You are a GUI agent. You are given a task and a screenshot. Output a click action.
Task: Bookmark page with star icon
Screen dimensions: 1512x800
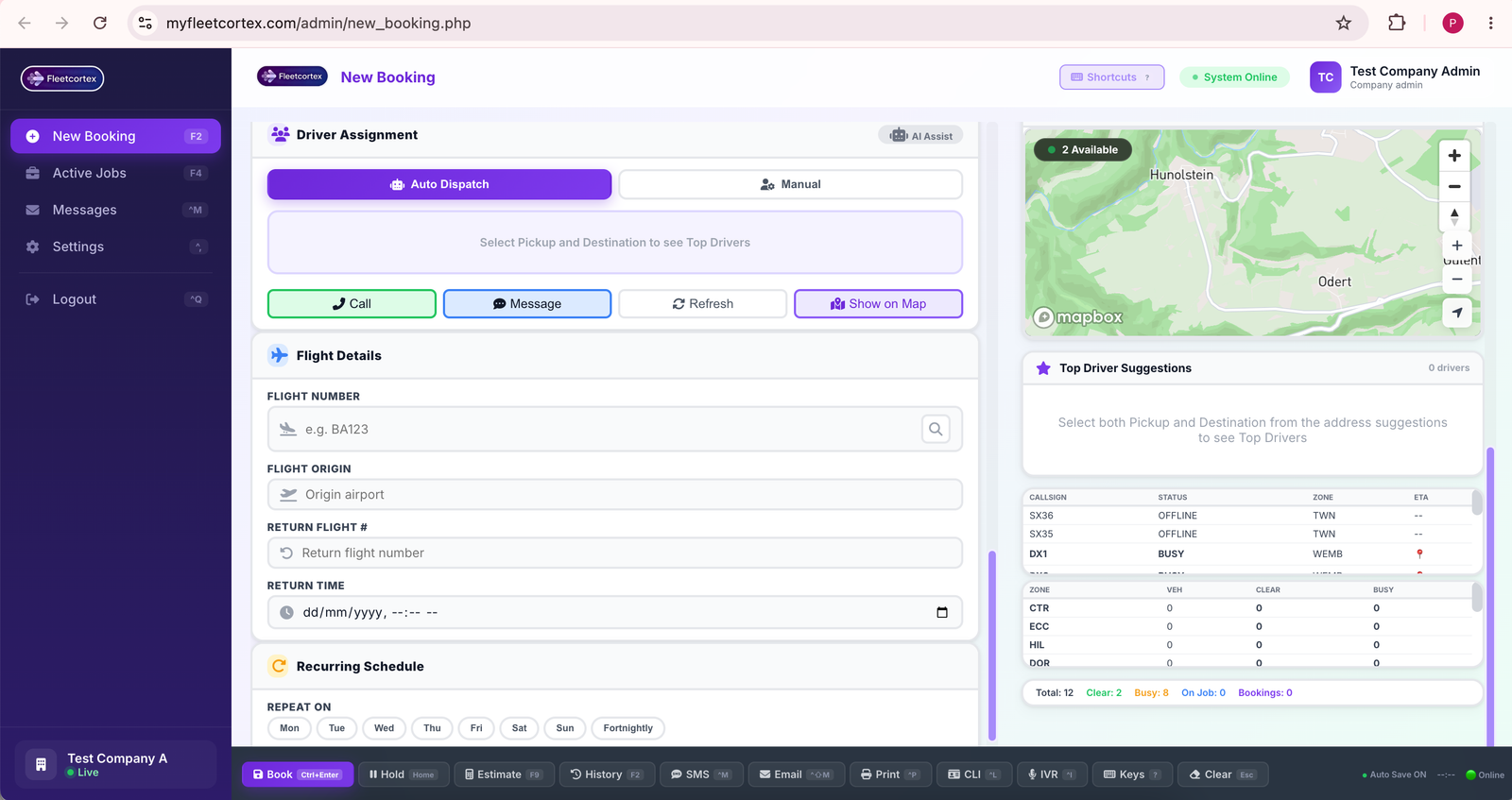1343,23
